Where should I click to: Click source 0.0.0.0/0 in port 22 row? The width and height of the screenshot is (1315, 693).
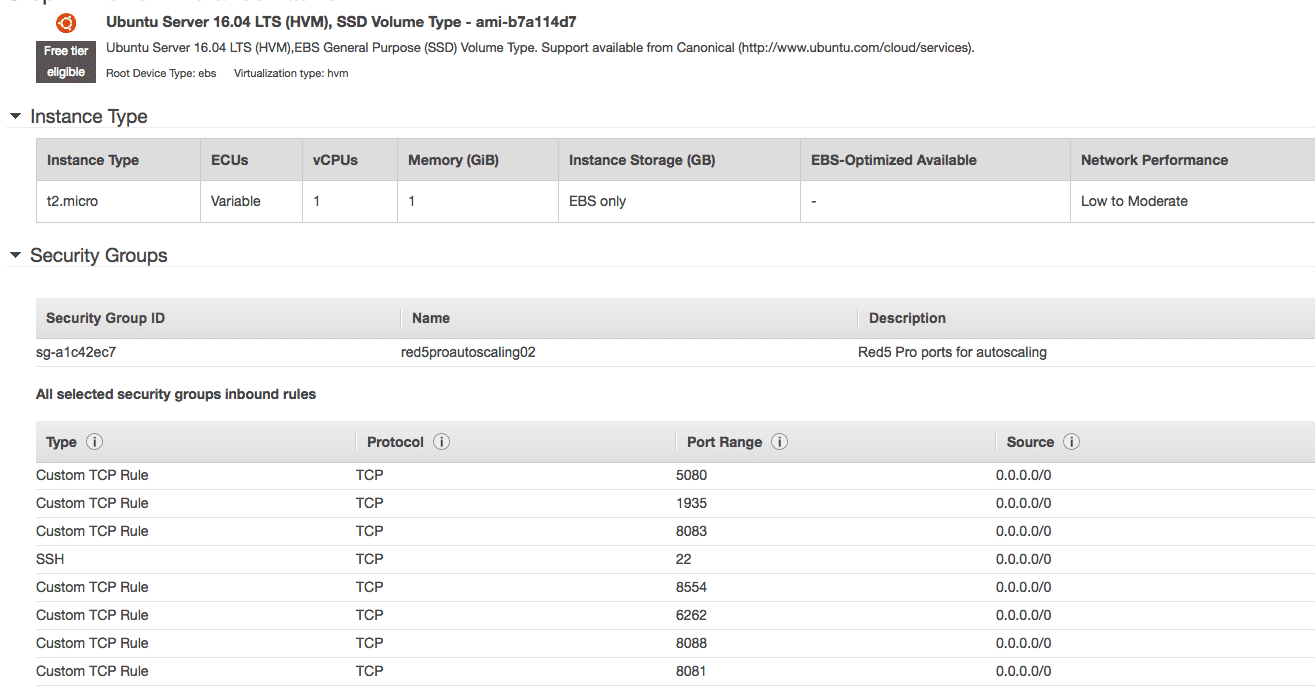tap(1023, 559)
